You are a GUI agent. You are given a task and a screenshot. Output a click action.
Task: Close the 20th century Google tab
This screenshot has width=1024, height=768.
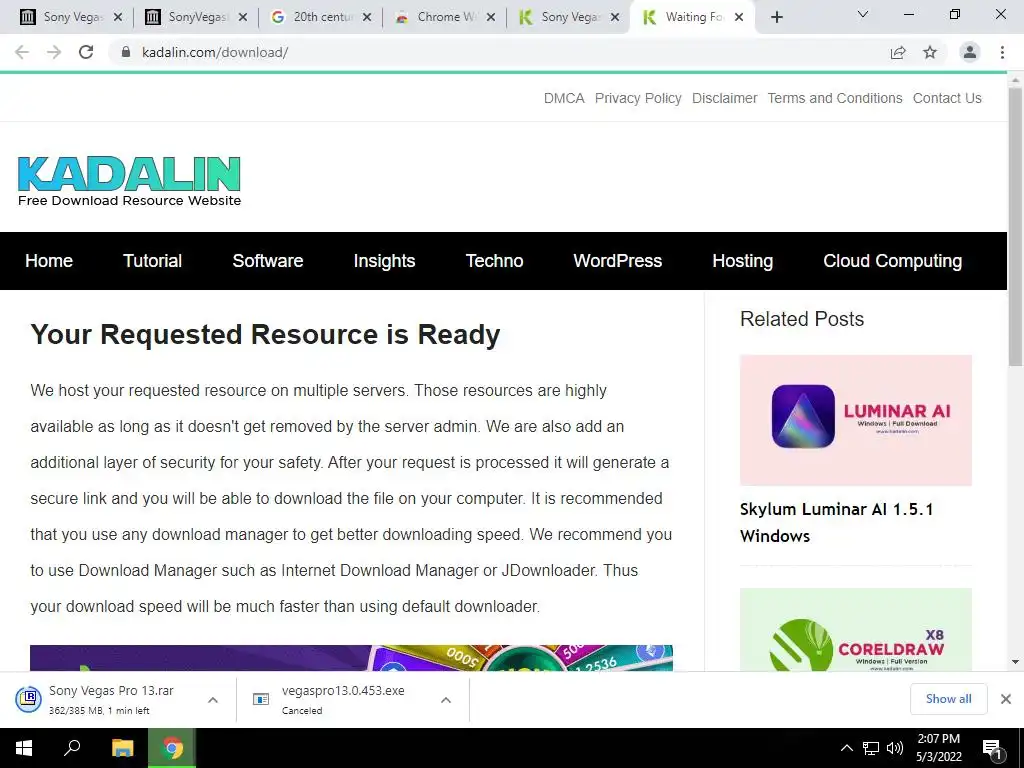pyautogui.click(x=367, y=18)
